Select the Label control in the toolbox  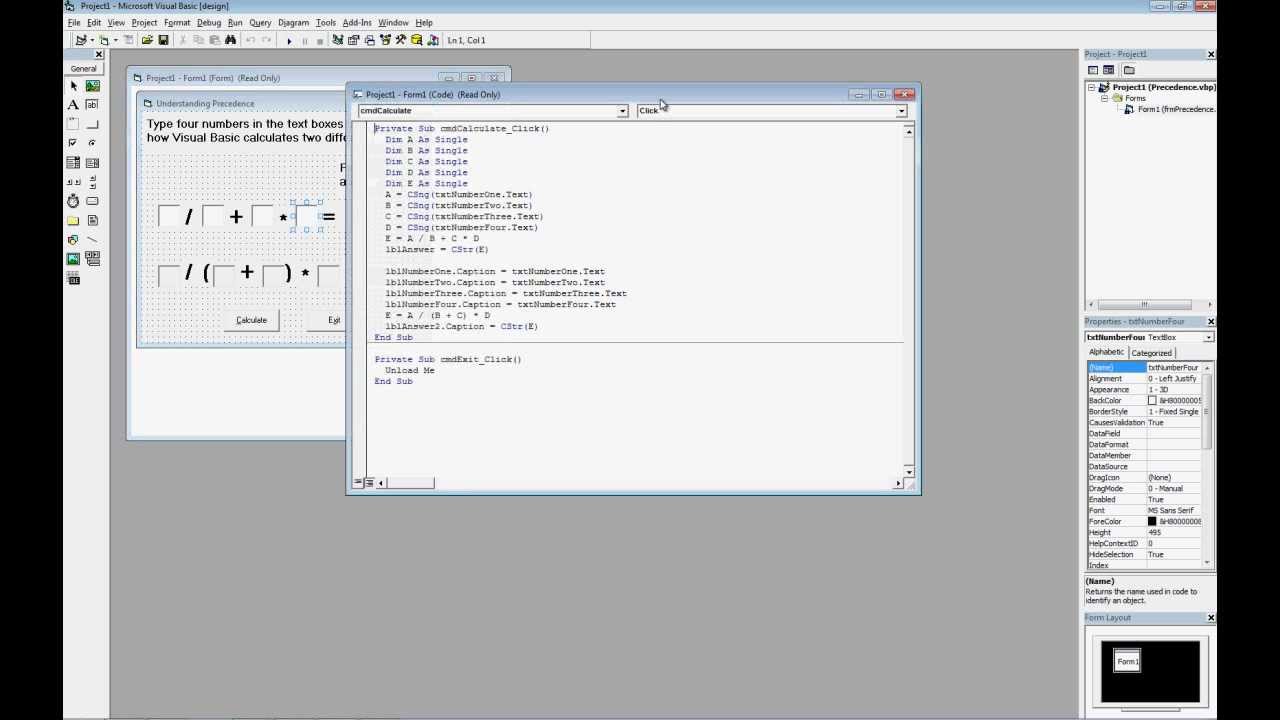coord(73,105)
